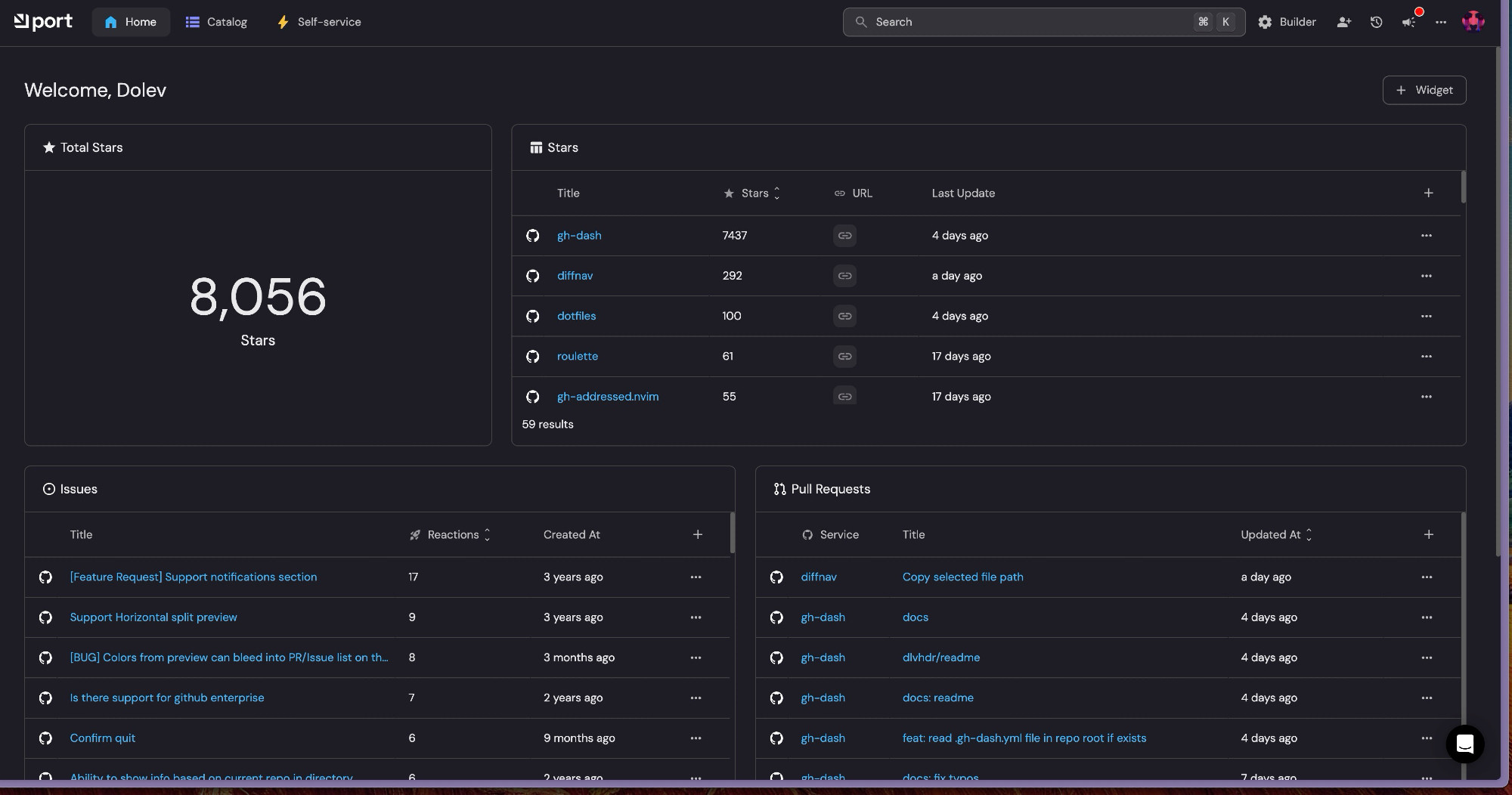Click the Service column header in Pull Requests
Image resolution: width=1512 pixels, height=795 pixels.
point(830,535)
